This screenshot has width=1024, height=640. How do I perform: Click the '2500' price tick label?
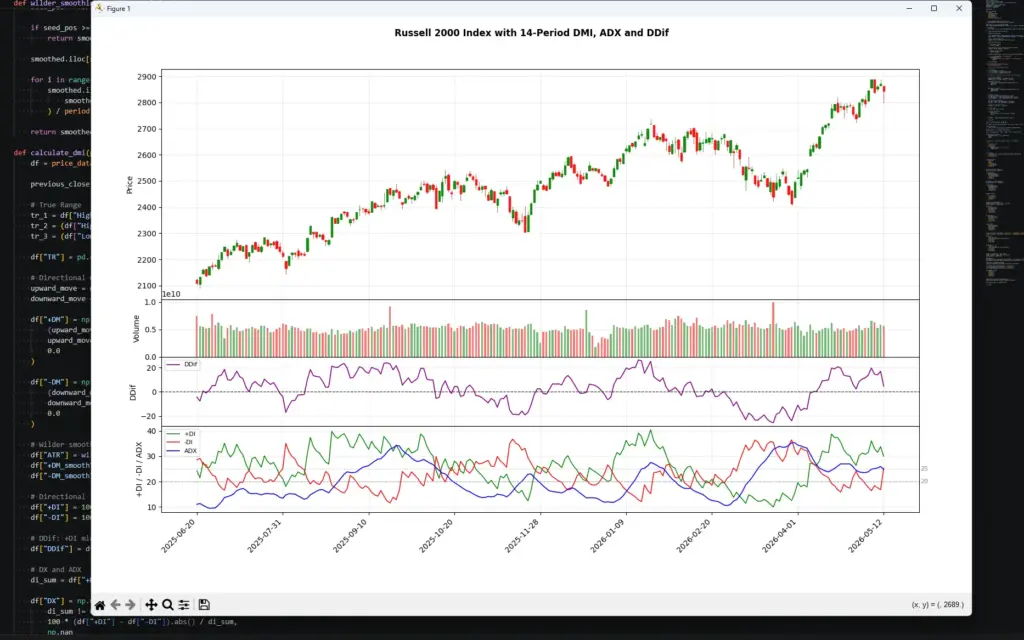coord(147,182)
